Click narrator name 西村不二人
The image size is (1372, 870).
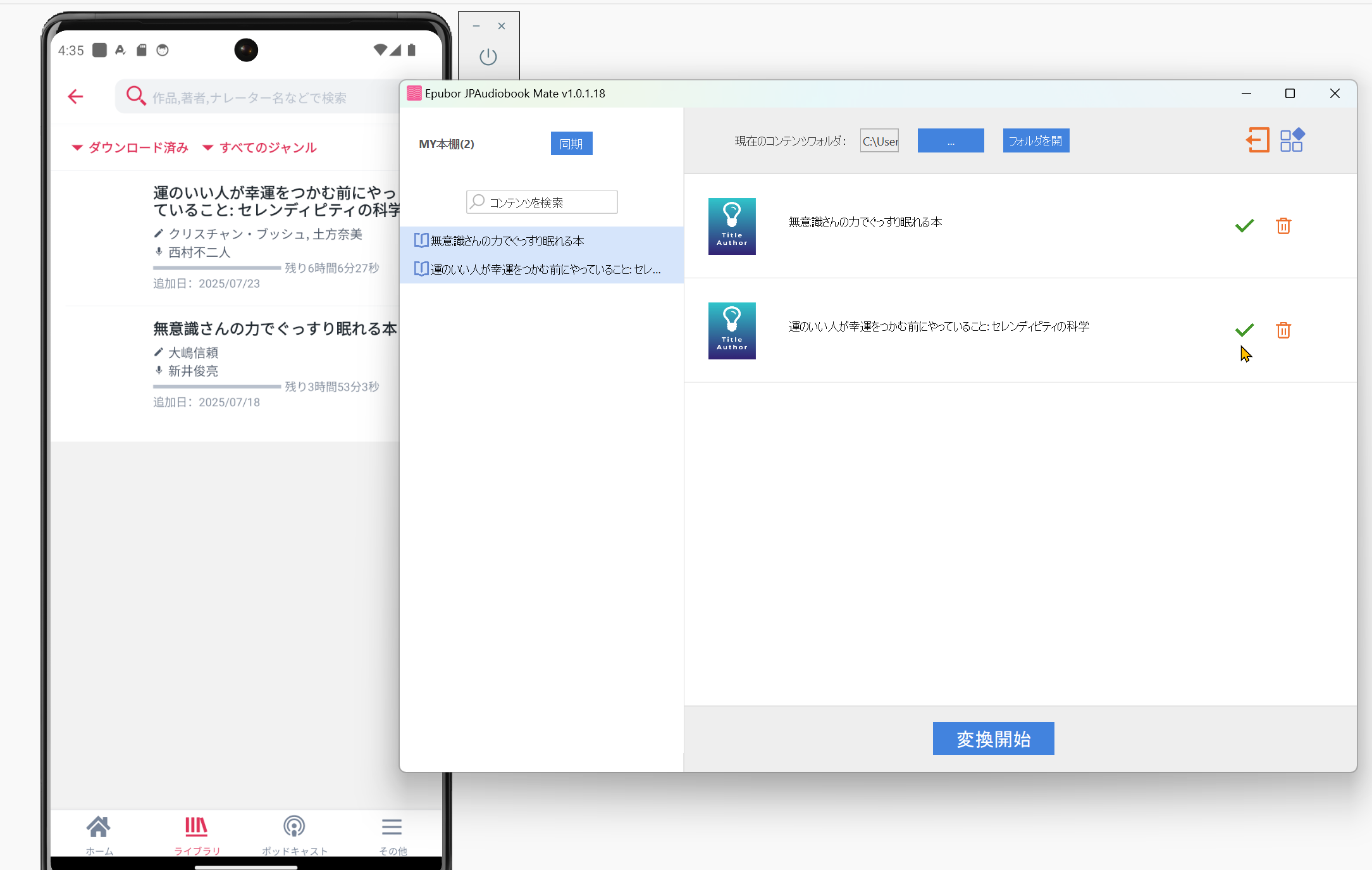(x=199, y=252)
